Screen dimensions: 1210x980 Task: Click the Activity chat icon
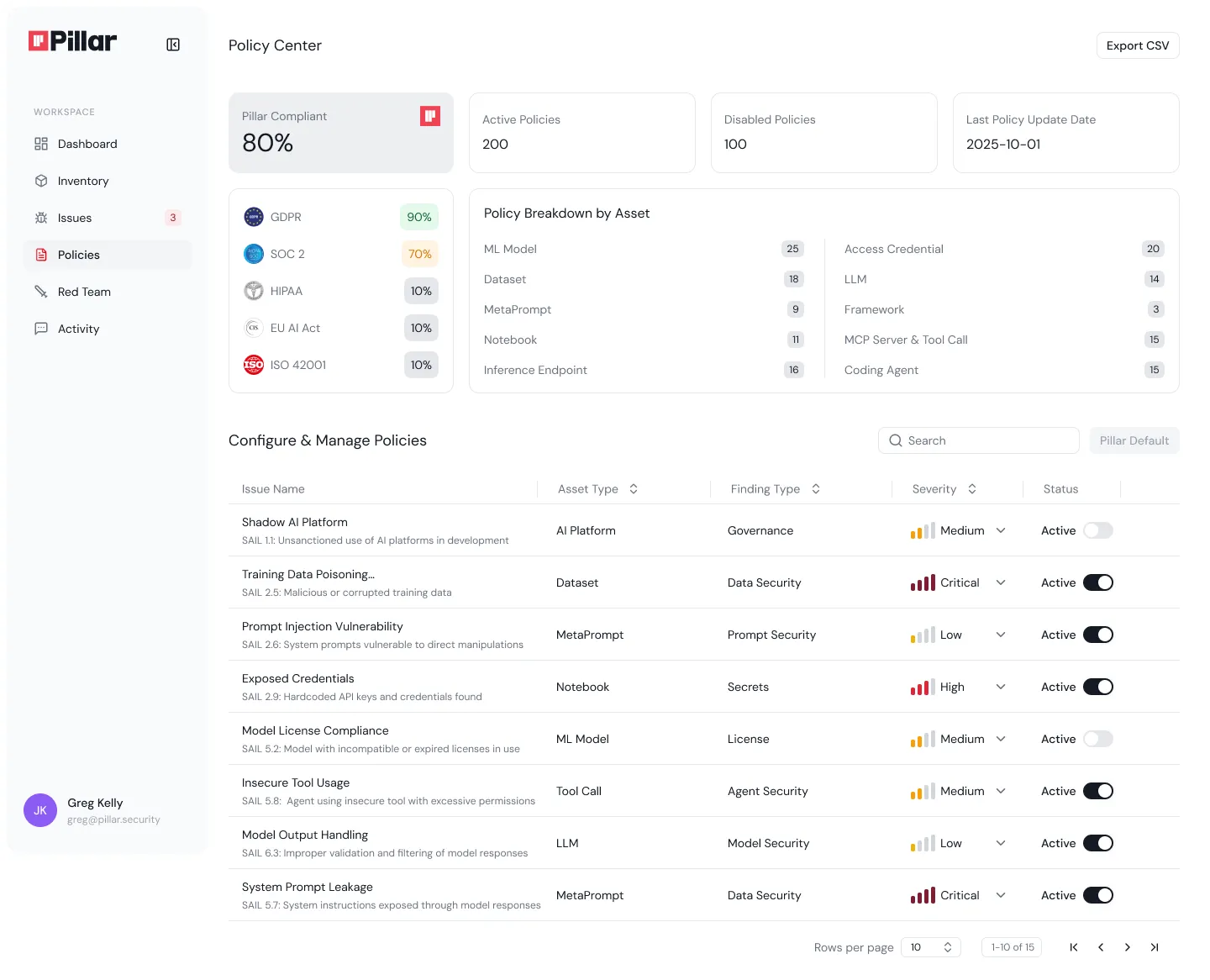click(x=41, y=329)
